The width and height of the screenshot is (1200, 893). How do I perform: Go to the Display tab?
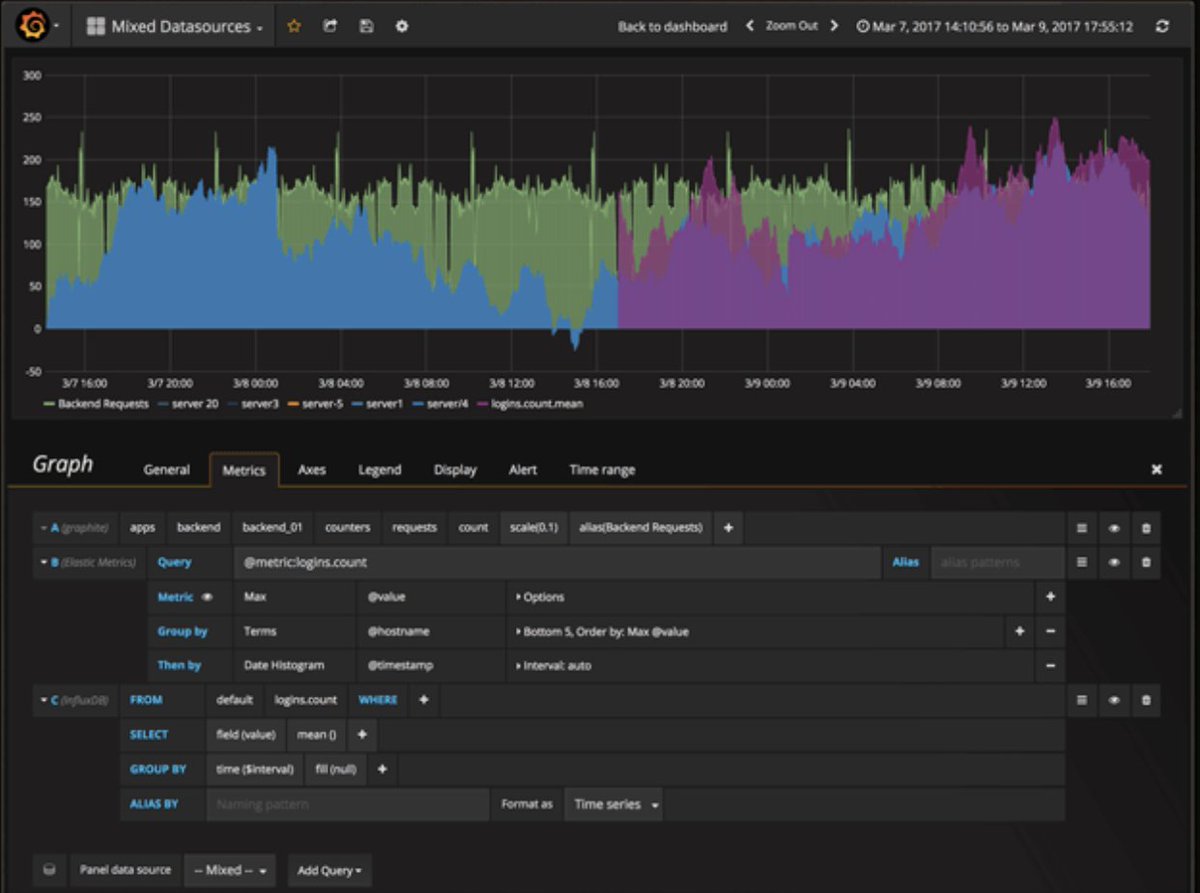(455, 469)
